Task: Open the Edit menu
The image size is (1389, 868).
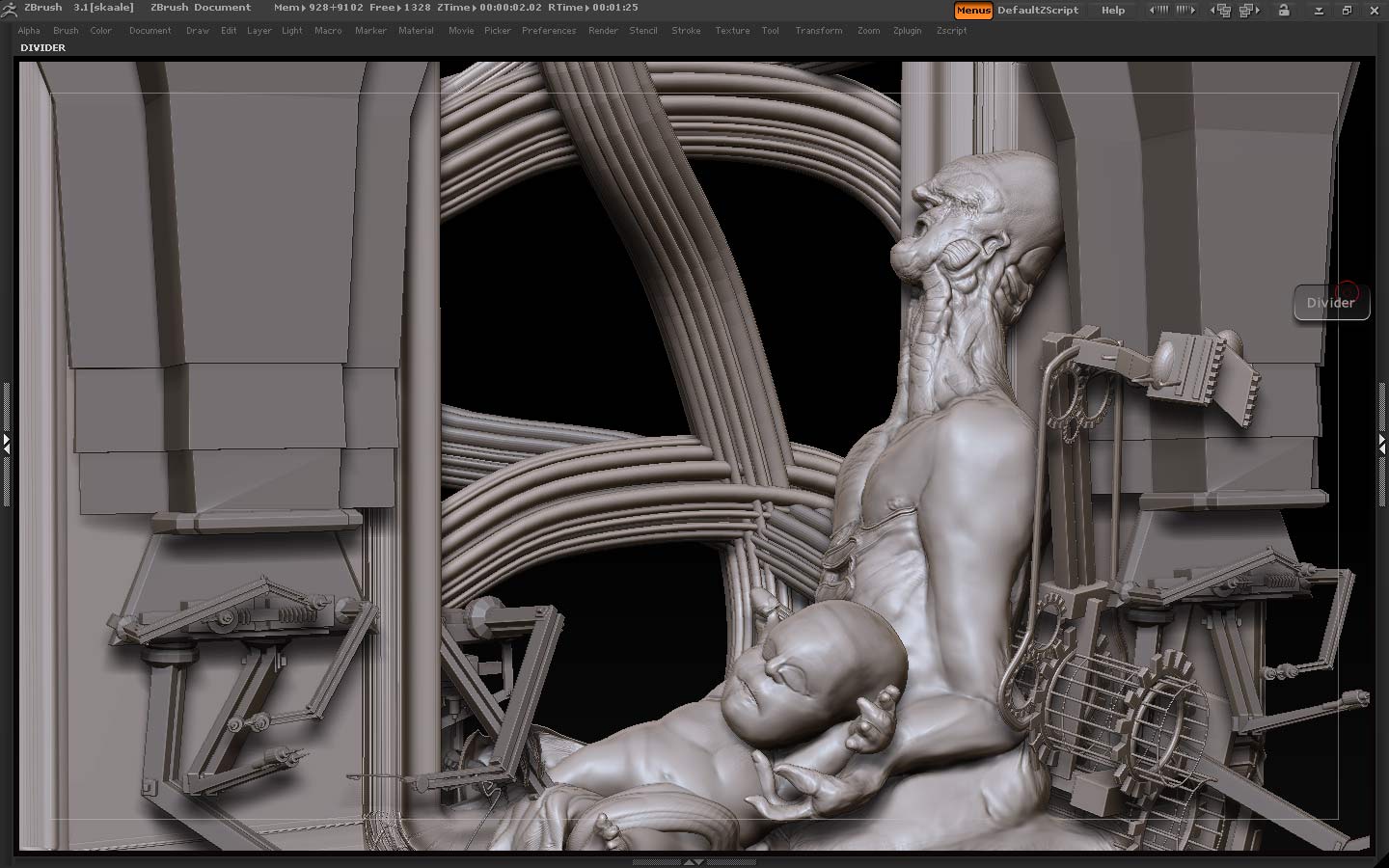Action: click(x=229, y=31)
